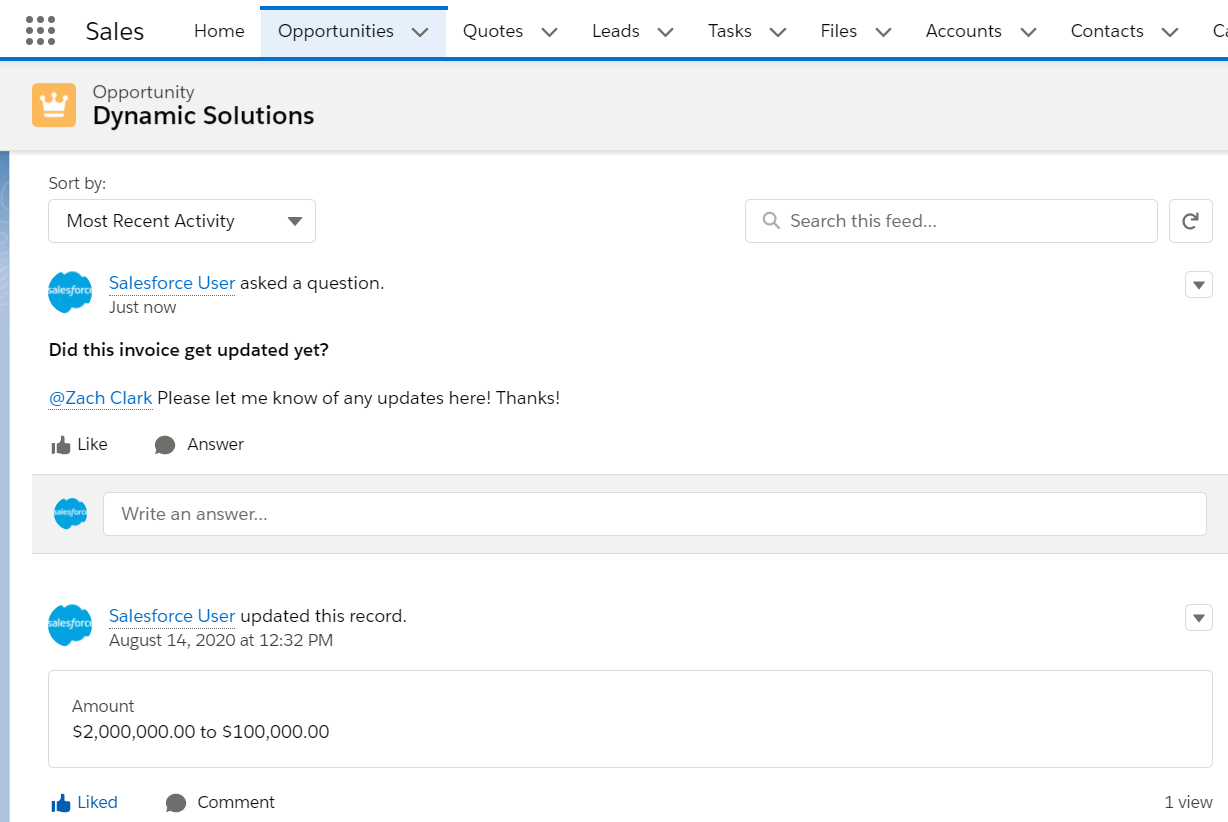This screenshot has width=1228, height=822.
Task: Open the actions menu arrow on record update post
Action: [x=1199, y=618]
